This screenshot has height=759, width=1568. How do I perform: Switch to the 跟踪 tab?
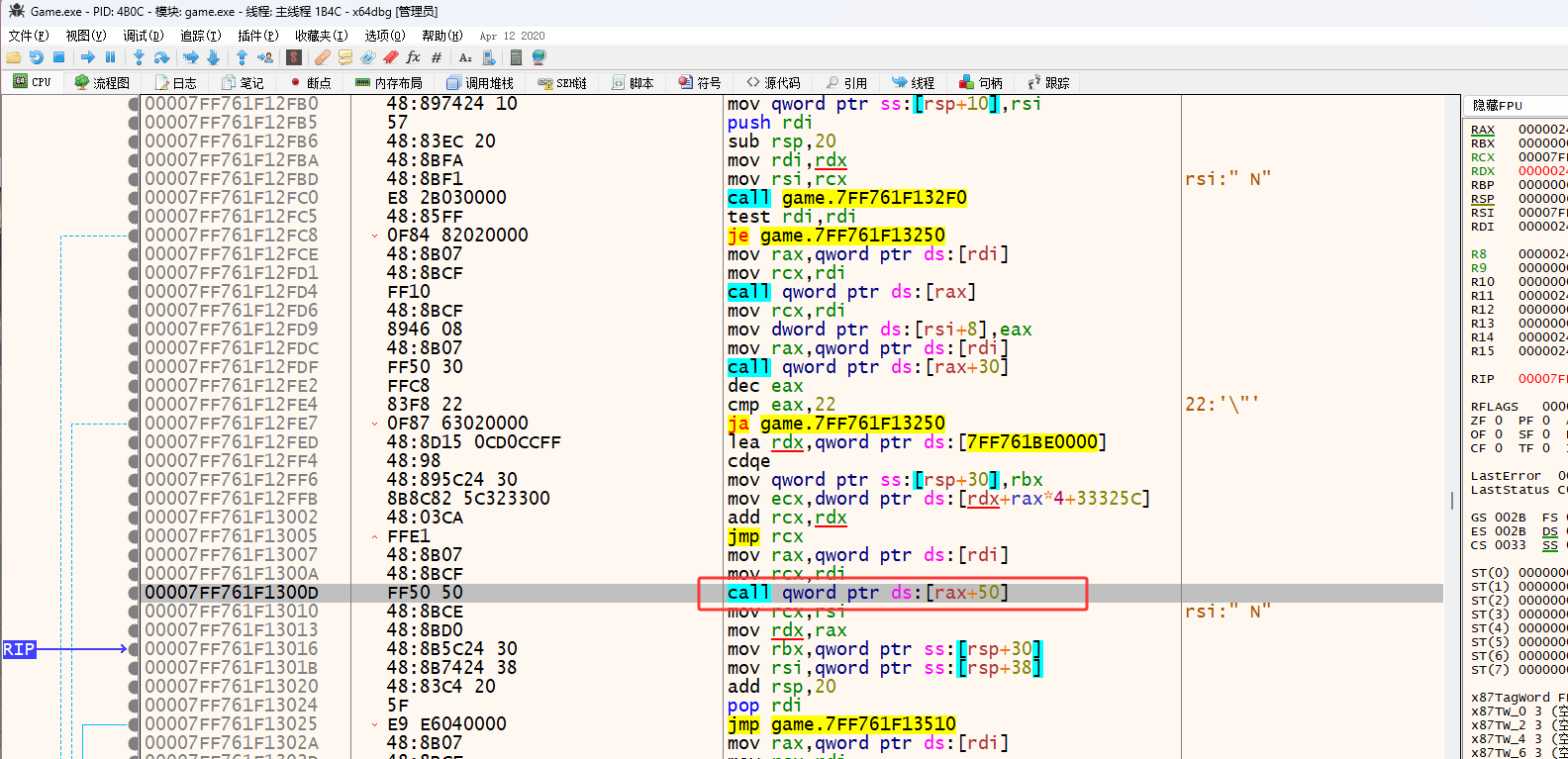tap(1049, 83)
